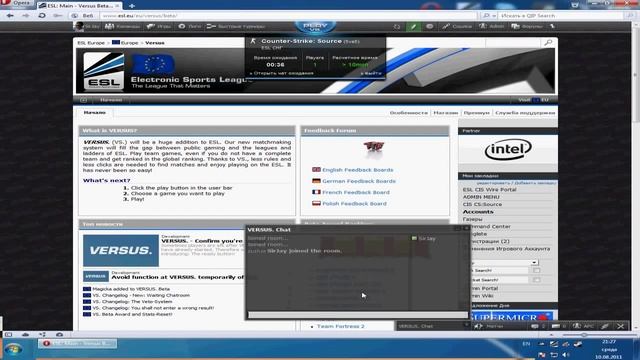The width and height of the screenshot is (640, 360).
Task: Open Command Center bookmark
Action: [x=490, y=227]
